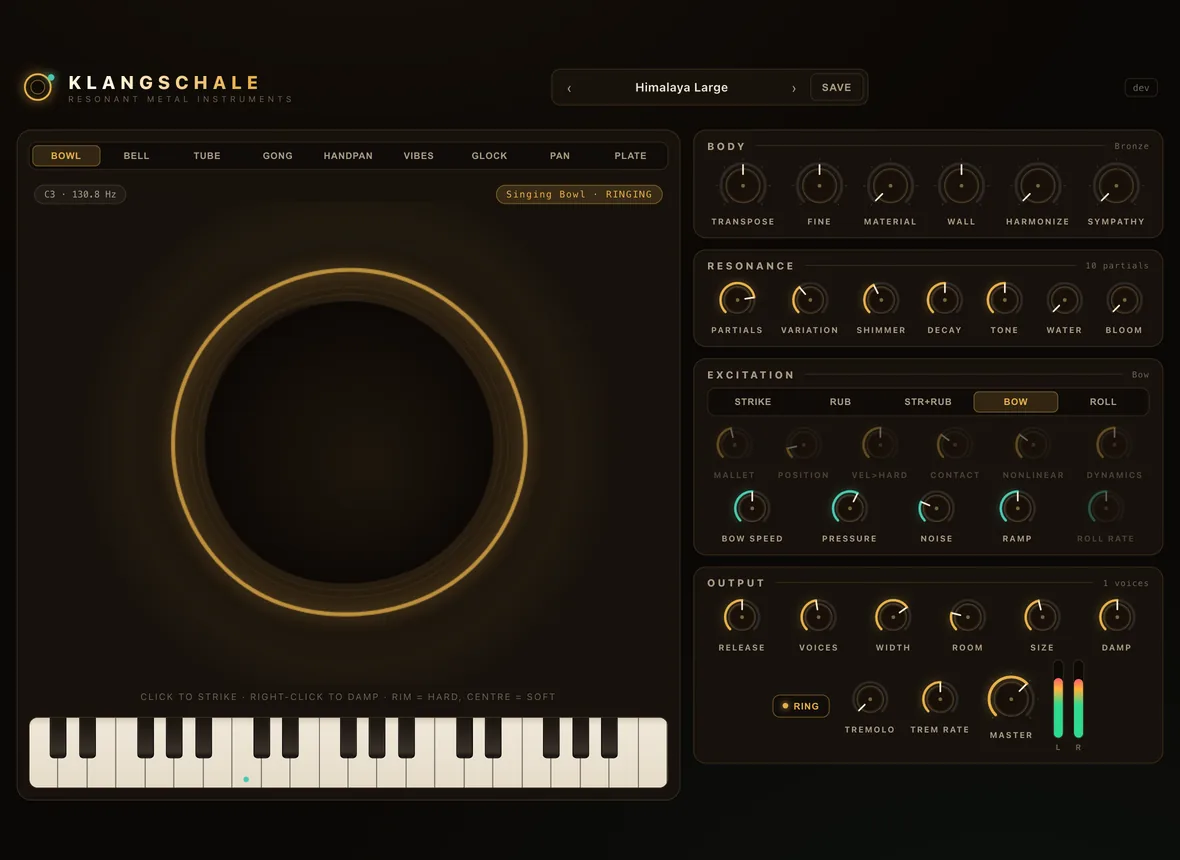Switch to the HANDPAN instrument tab

point(348,156)
